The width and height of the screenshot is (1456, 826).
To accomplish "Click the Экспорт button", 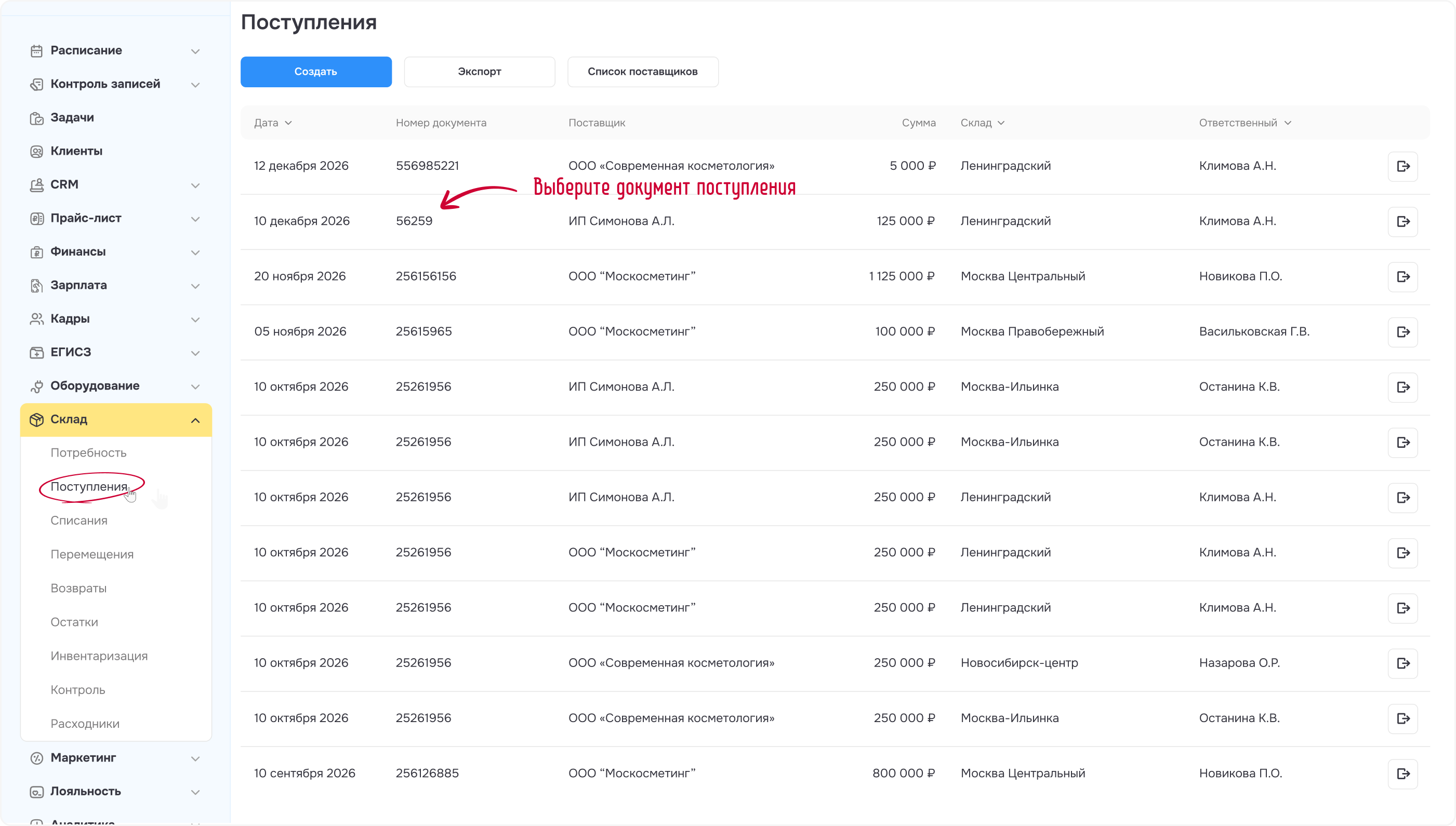I will coord(480,72).
